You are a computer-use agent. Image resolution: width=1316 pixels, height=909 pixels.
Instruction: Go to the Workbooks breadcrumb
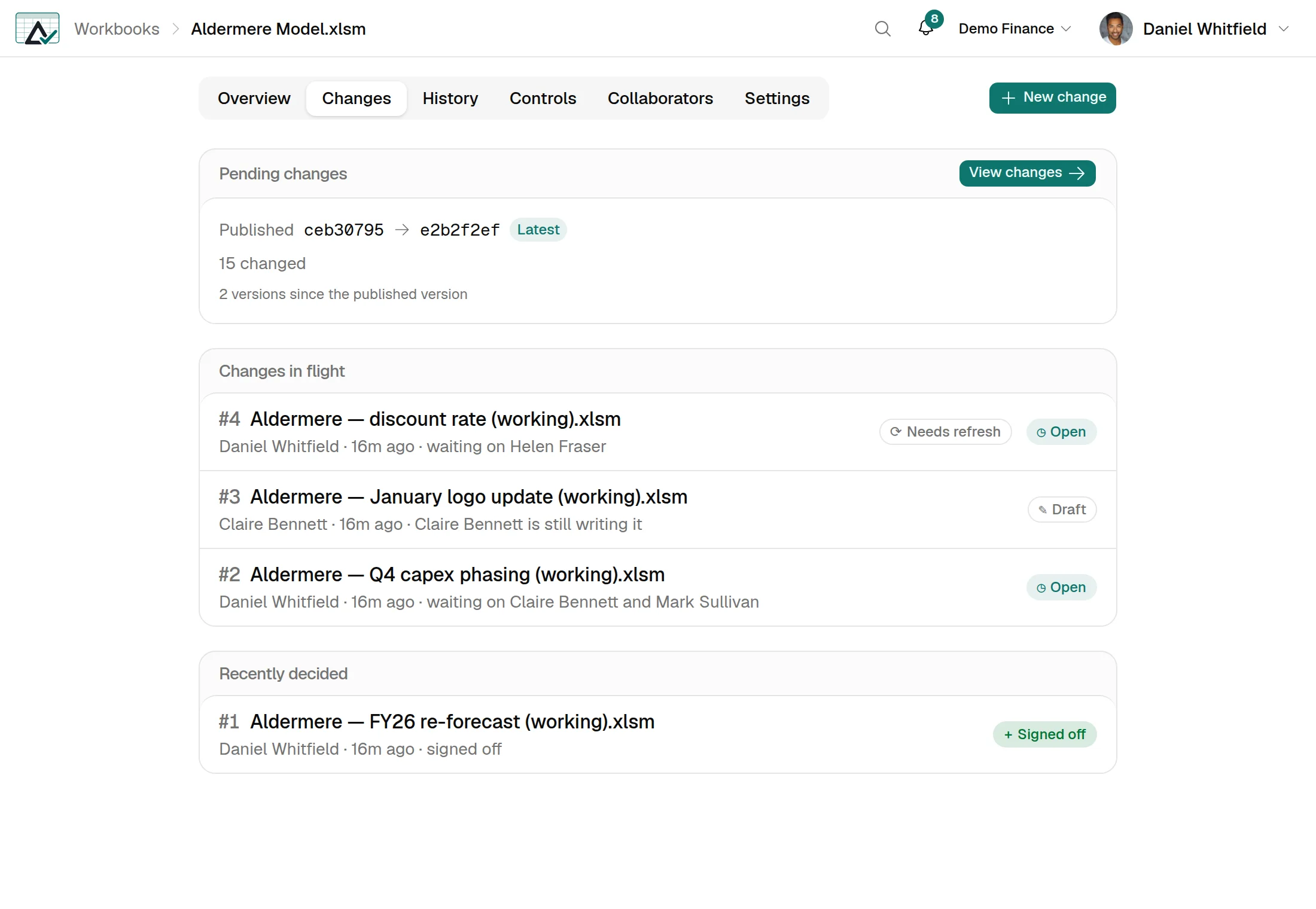[117, 29]
